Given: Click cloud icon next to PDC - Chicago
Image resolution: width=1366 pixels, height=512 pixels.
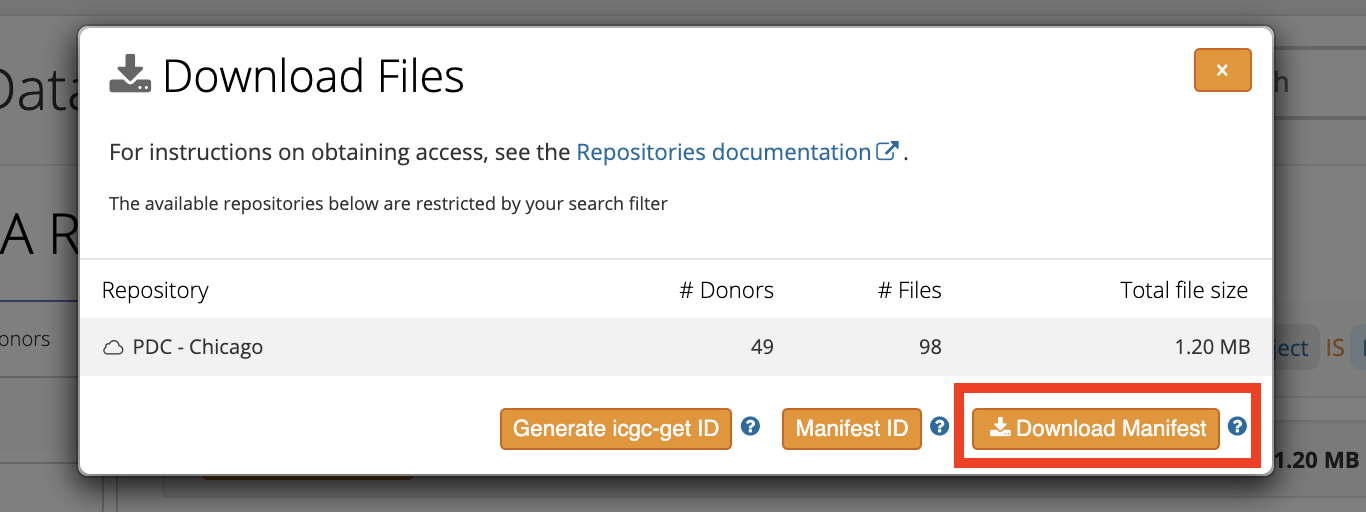Looking at the screenshot, I should coord(113,348).
